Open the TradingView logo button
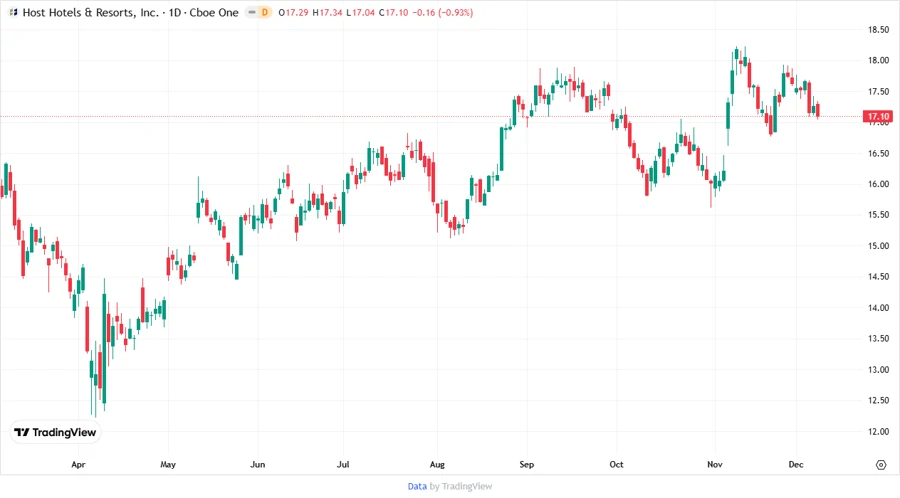Viewport: 900px width, 498px height. (x=55, y=432)
